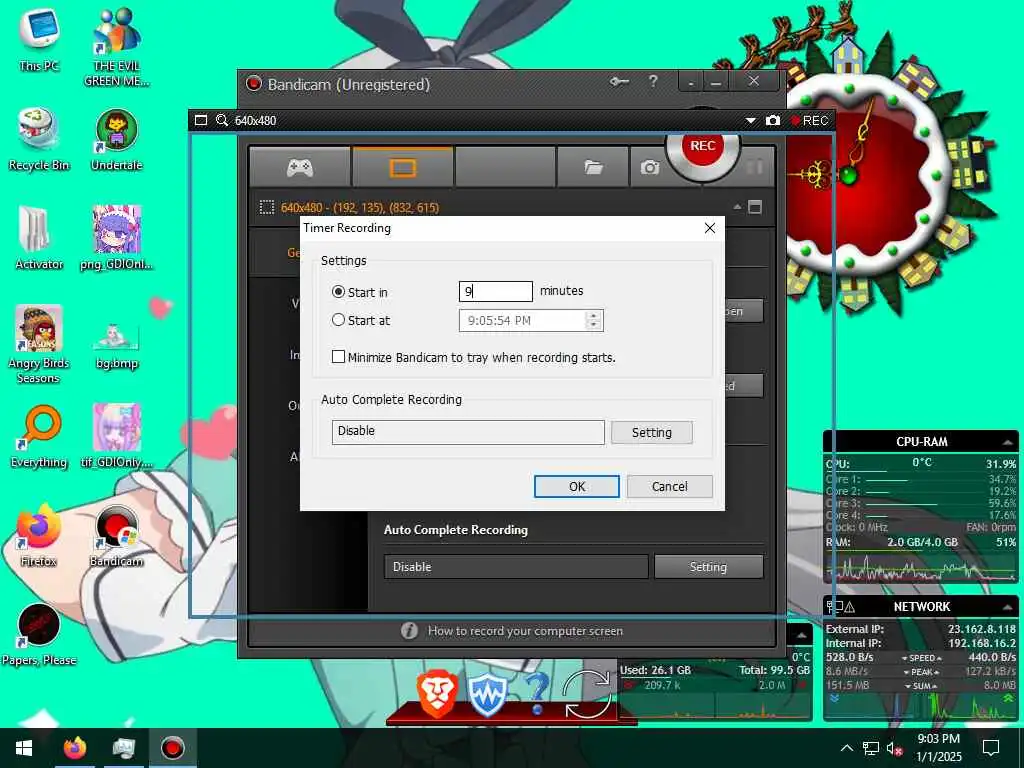Enable Minimize Bandicam to tray checkbox
The height and width of the screenshot is (768, 1024).
(338, 357)
